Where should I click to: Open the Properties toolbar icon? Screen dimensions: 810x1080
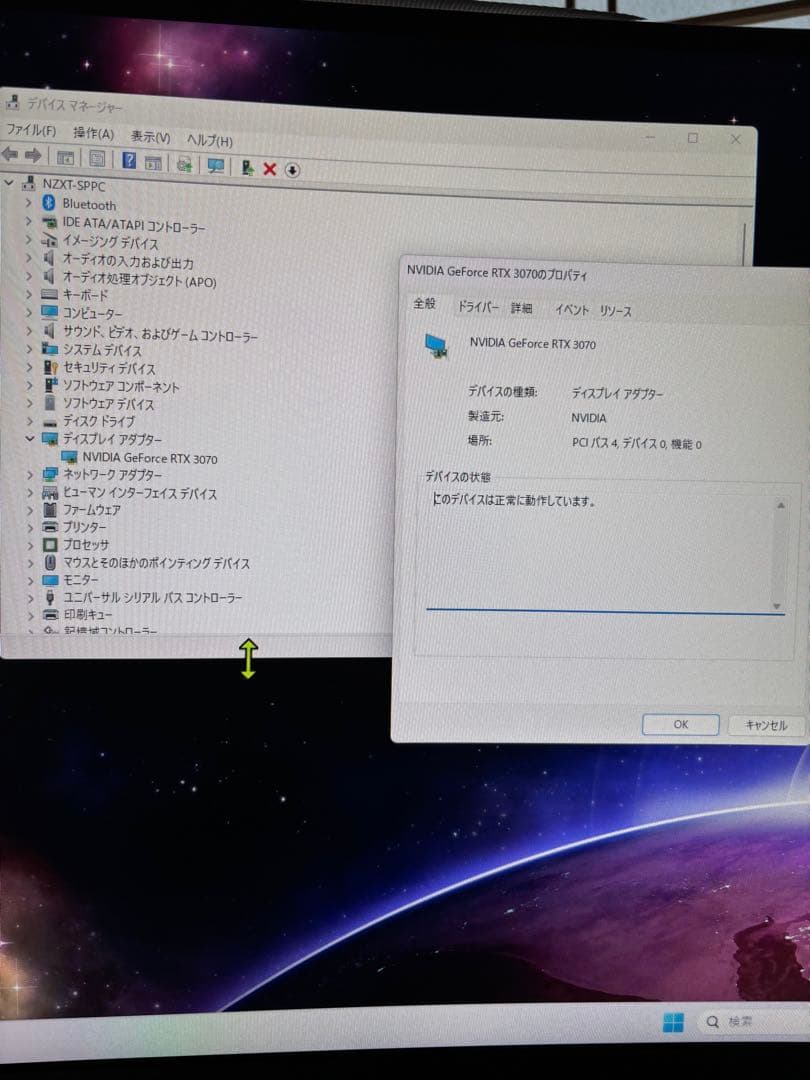coord(97,159)
